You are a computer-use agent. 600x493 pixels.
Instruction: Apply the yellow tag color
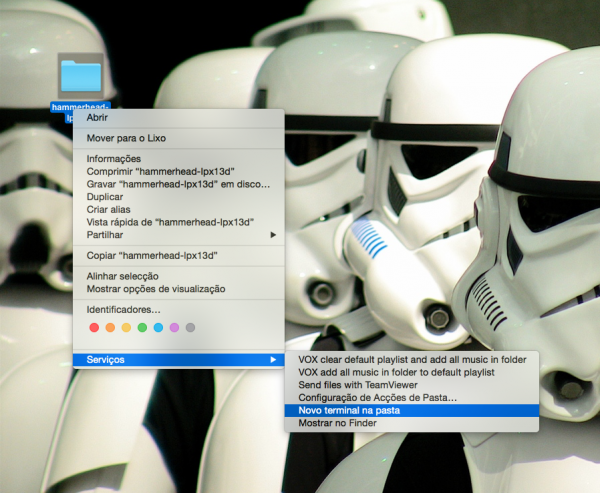point(126,328)
